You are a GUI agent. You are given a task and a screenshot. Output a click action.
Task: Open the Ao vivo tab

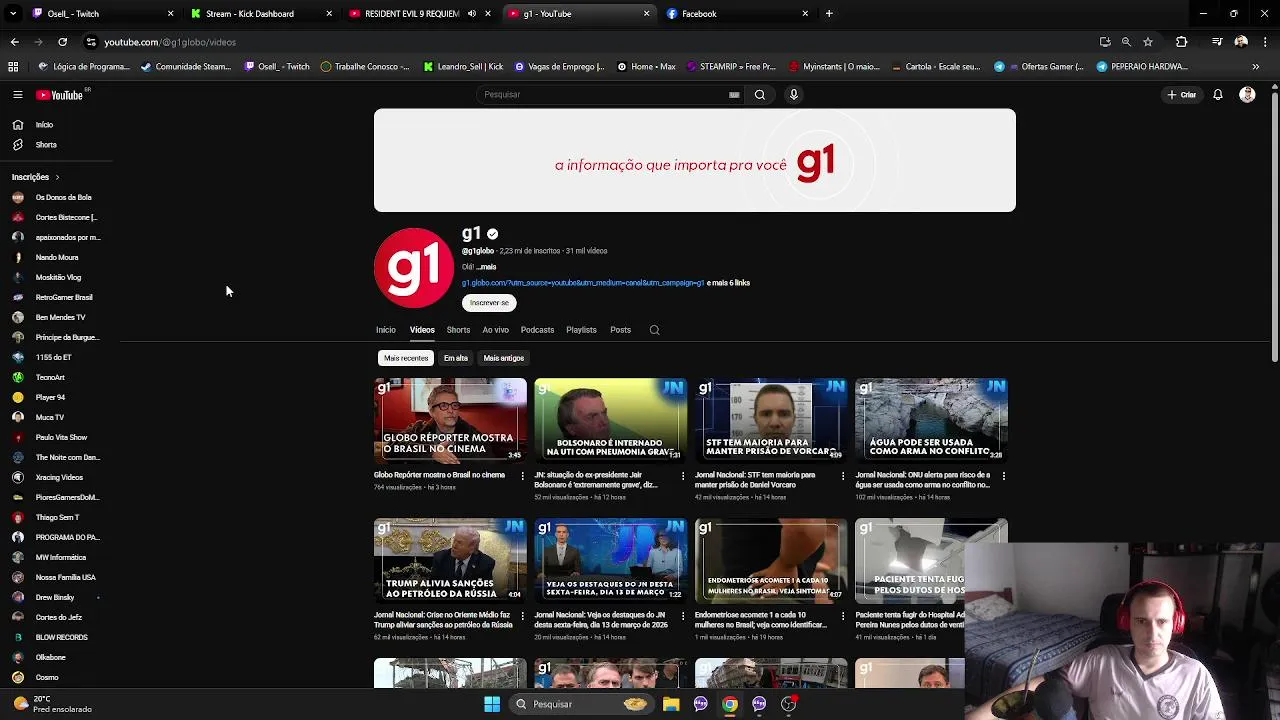coord(495,330)
